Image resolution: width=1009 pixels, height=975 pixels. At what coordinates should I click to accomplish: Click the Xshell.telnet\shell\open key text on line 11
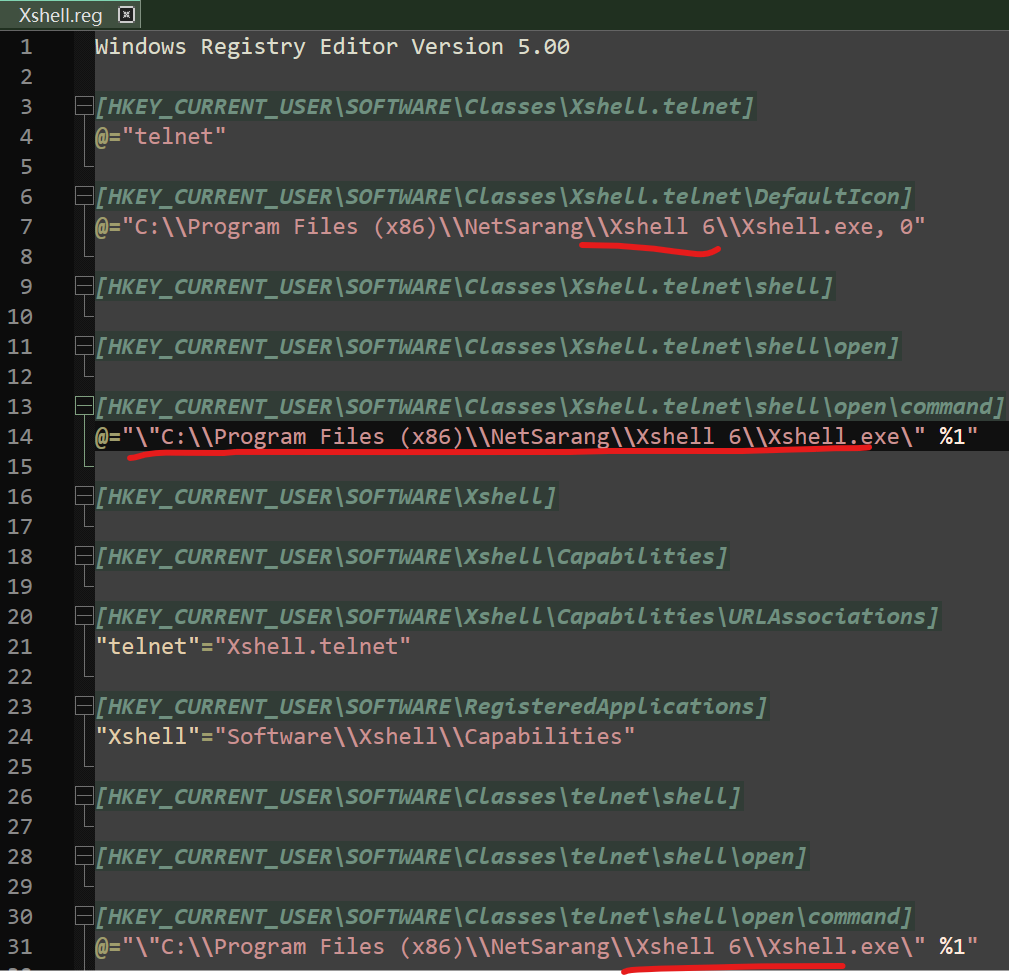(x=497, y=346)
